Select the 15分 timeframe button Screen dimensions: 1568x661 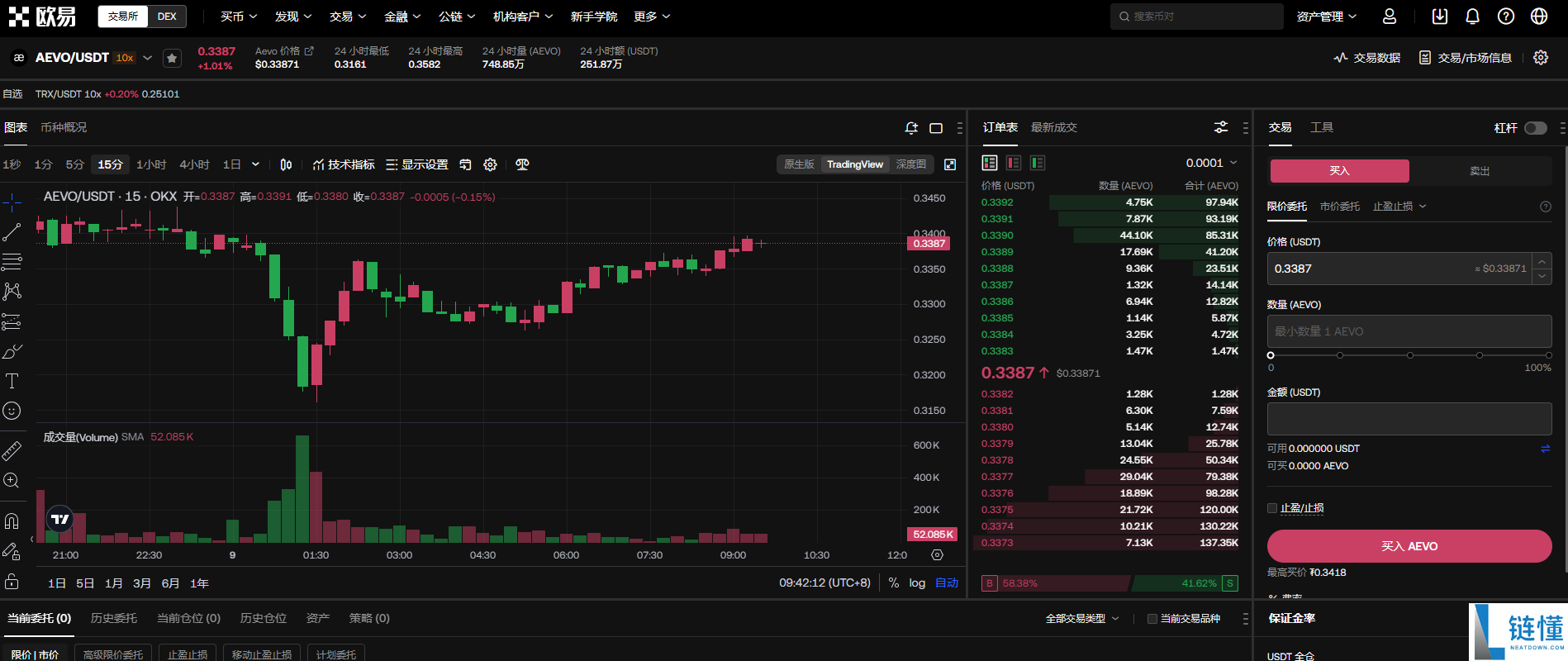(110, 164)
